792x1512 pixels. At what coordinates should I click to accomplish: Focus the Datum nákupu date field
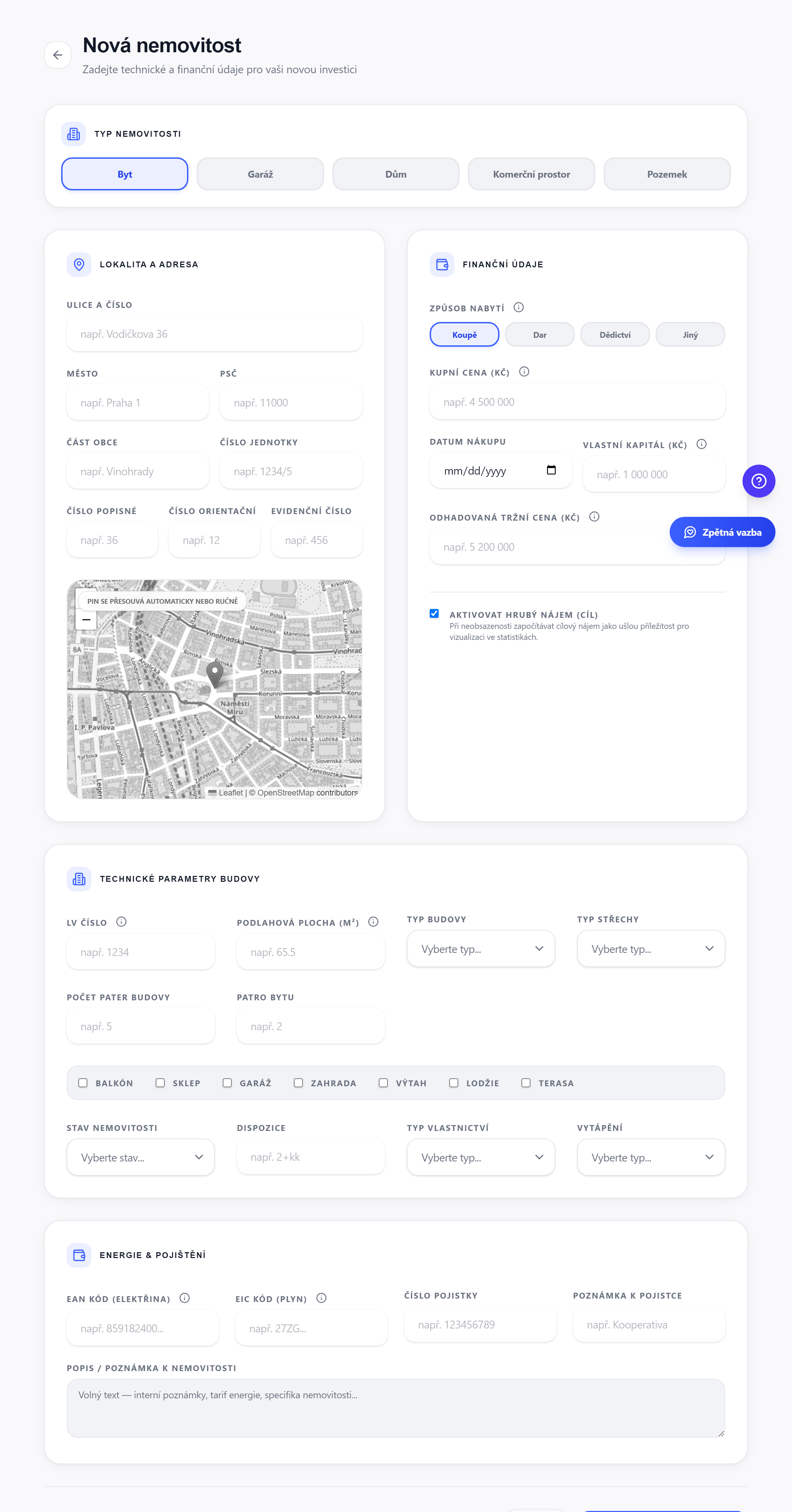pyautogui.click(x=501, y=471)
